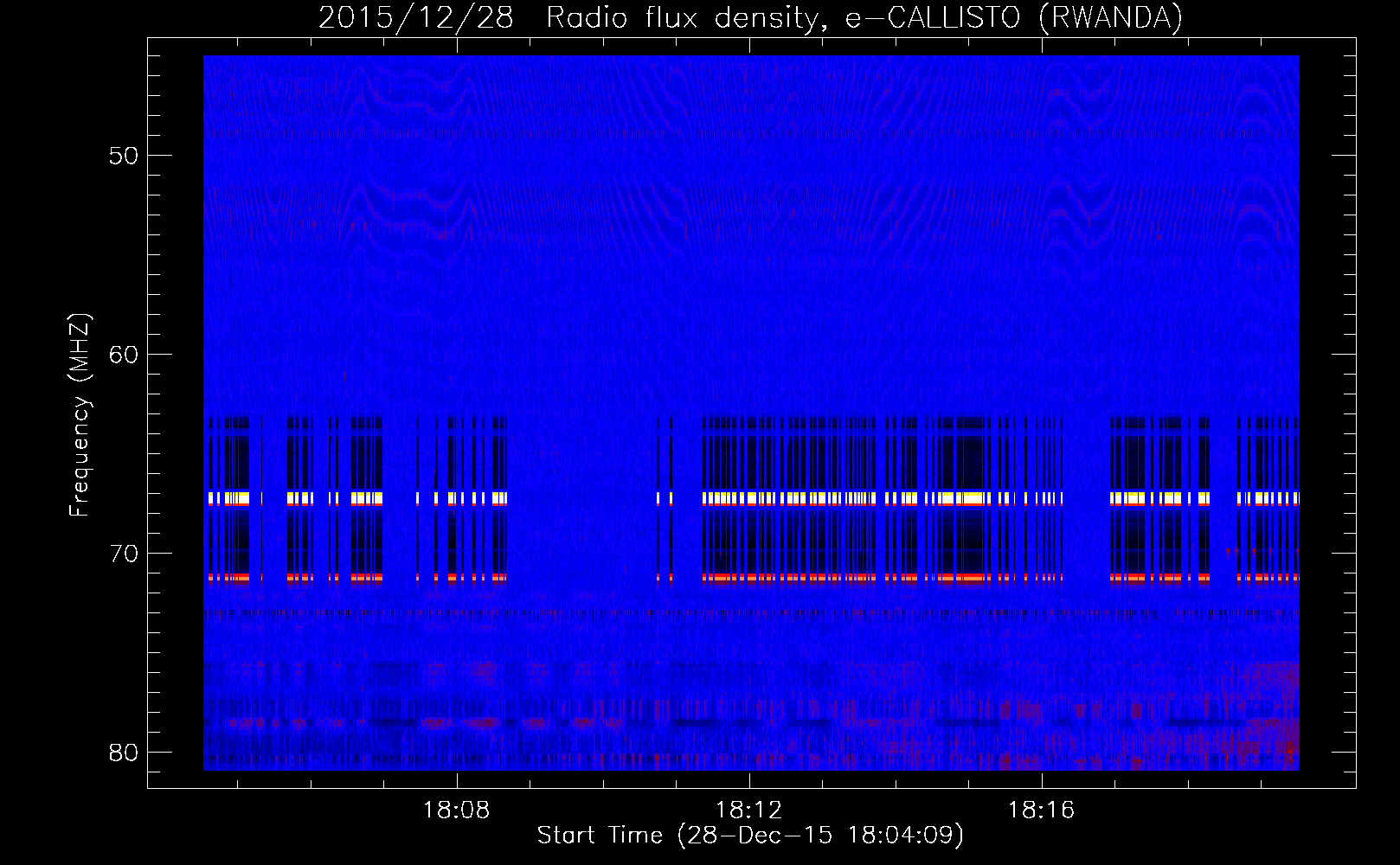Viewport: 1400px width, 865px height.
Task: Click the 'Start Time (28-Dec-15 18:04:09)' label
Action: [750, 836]
